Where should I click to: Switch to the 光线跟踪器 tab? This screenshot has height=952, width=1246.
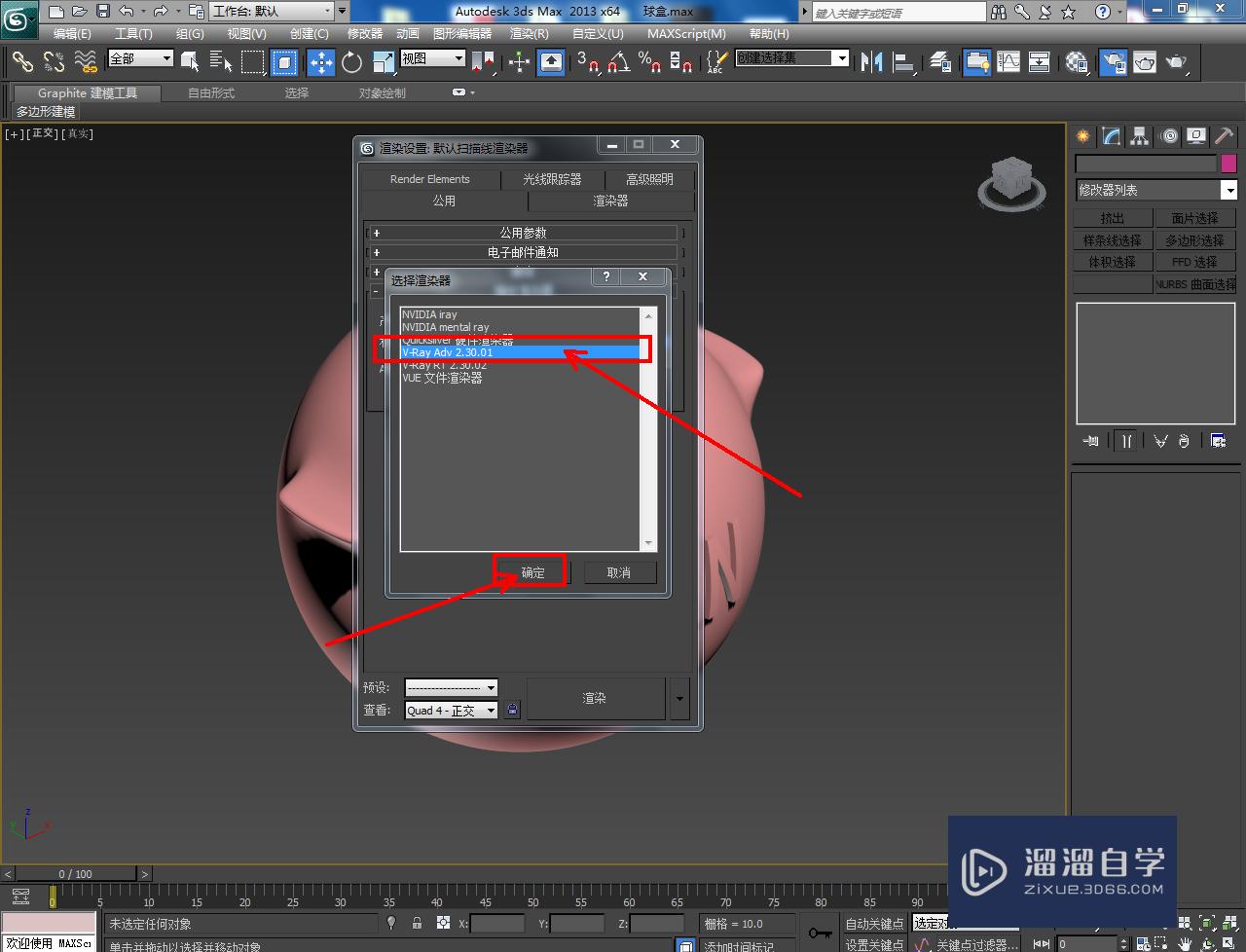click(x=552, y=179)
